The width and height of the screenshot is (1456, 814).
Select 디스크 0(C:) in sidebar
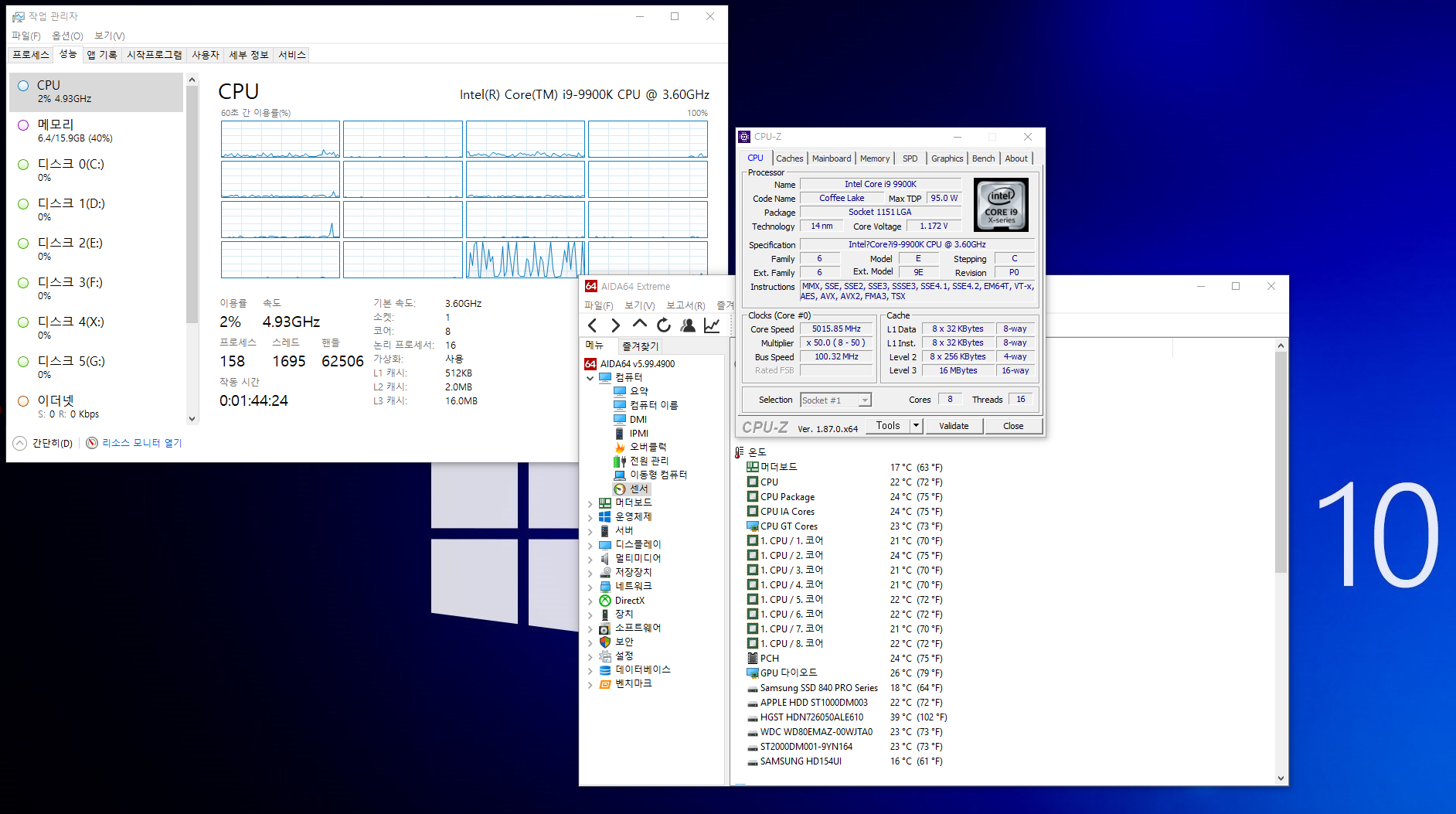(97, 170)
